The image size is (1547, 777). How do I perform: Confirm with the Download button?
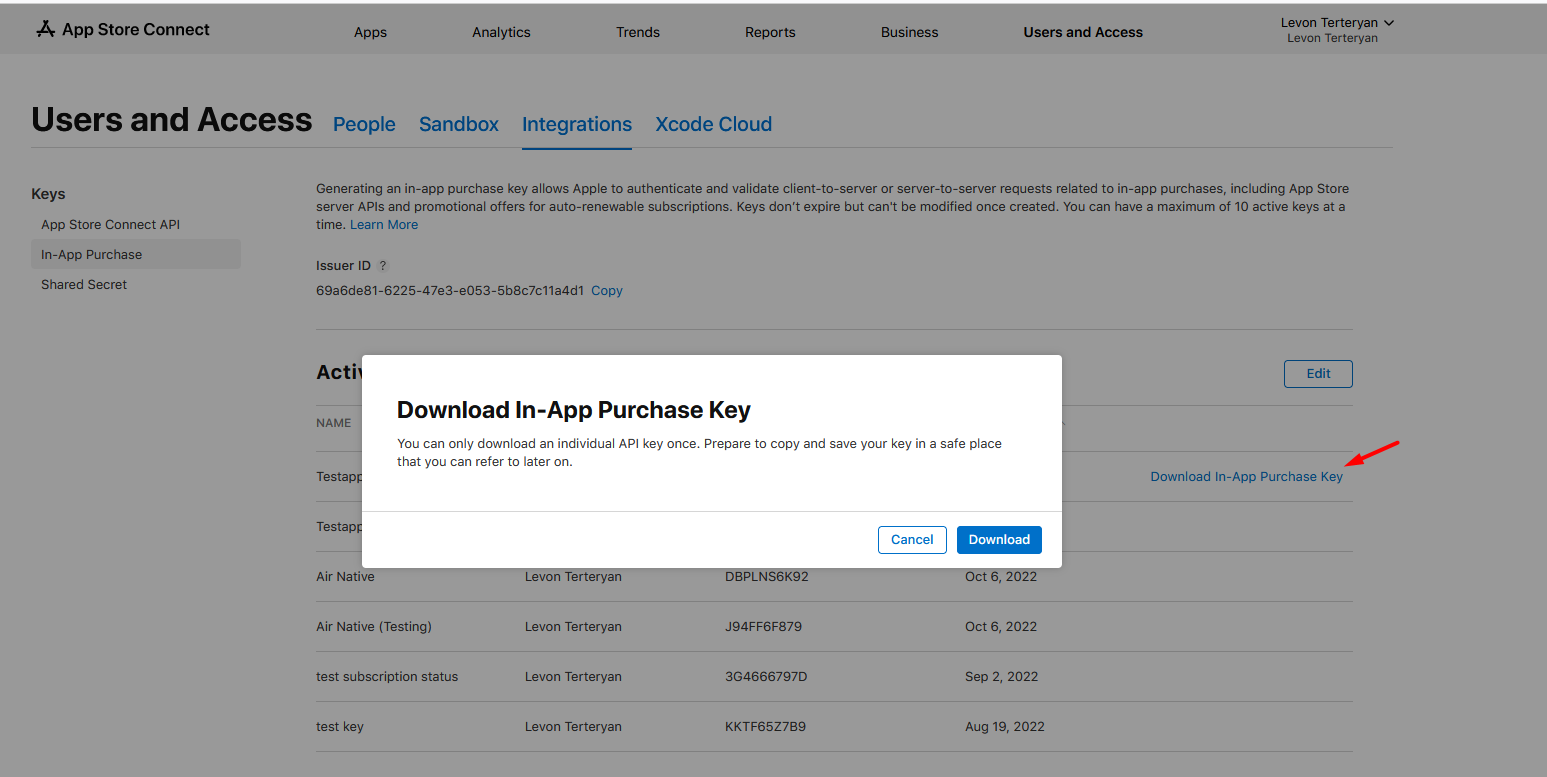point(999,540)
